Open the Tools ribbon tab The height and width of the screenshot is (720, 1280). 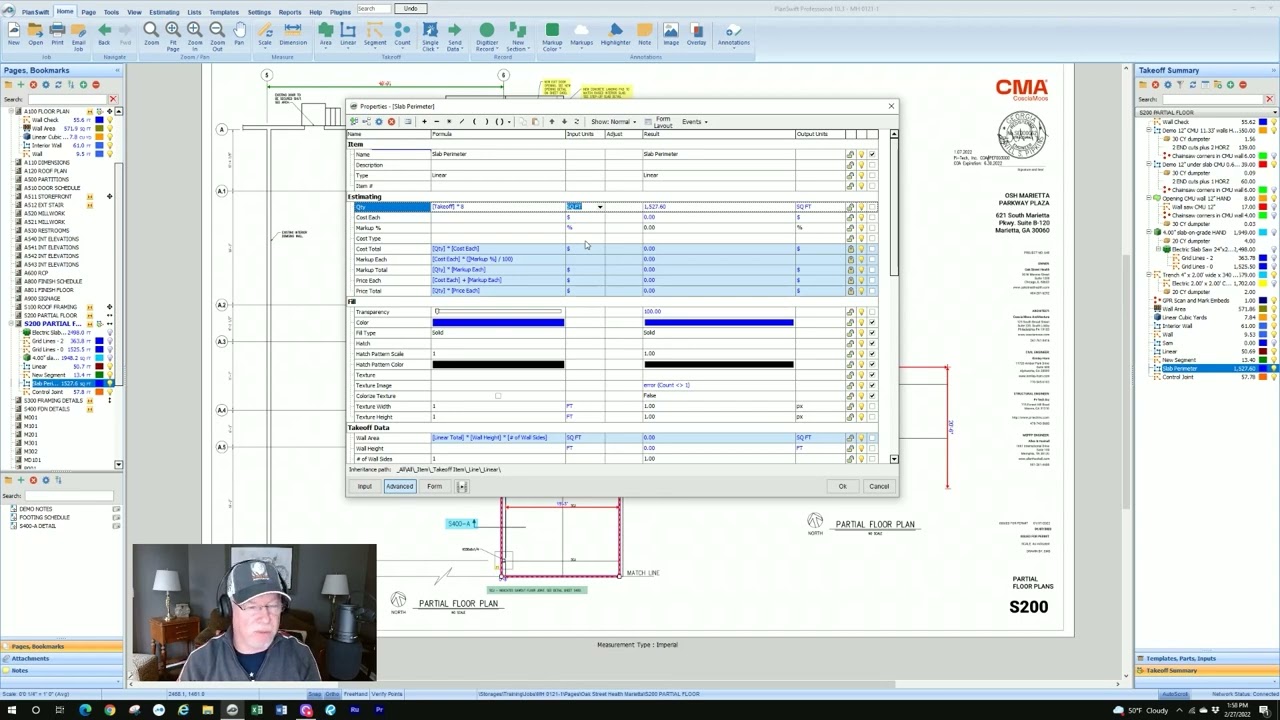click(111, 12)
